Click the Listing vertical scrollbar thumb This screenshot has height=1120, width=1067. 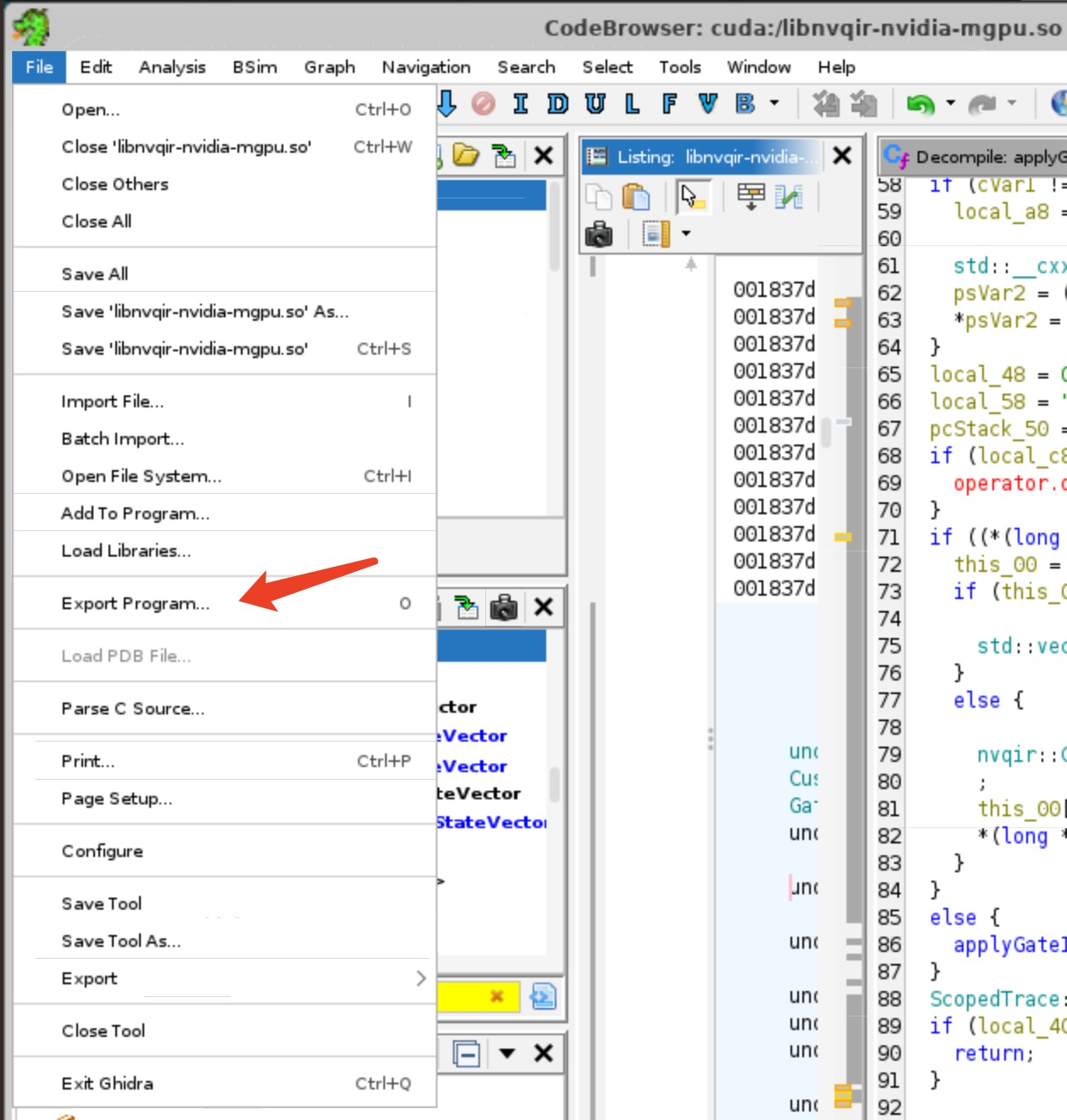click(x=826, y=433)
